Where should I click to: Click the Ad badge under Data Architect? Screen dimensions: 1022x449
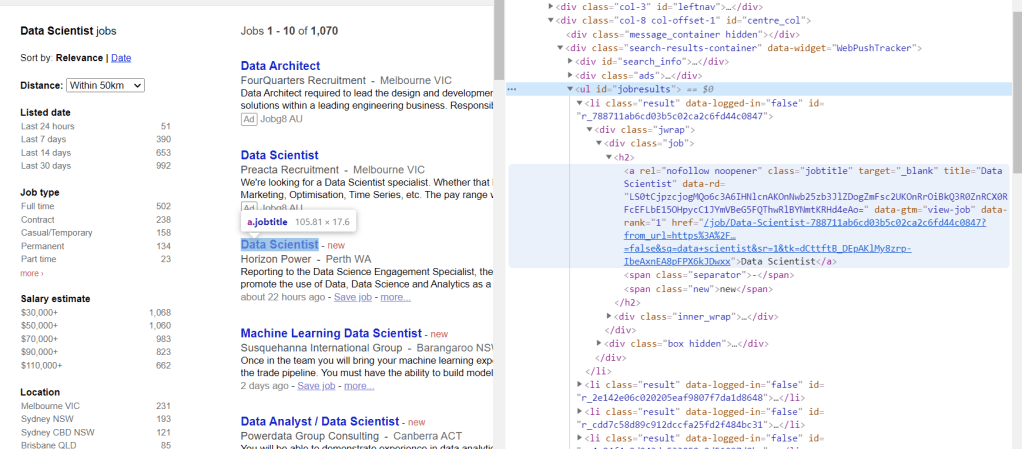pyautogui.click(x=249, y=119)
